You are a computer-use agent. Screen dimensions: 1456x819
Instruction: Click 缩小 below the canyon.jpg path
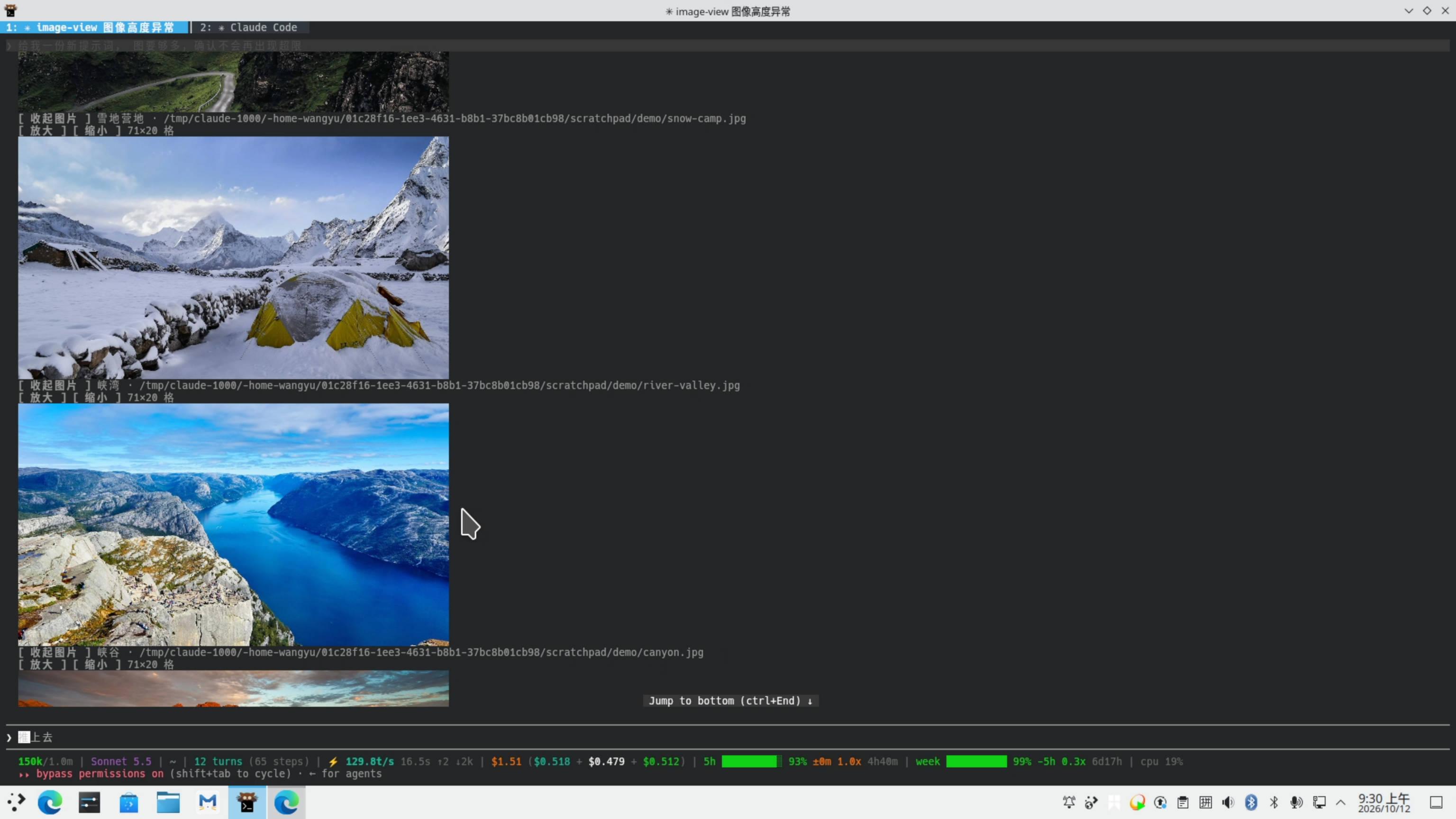click(x=96, y=664)
